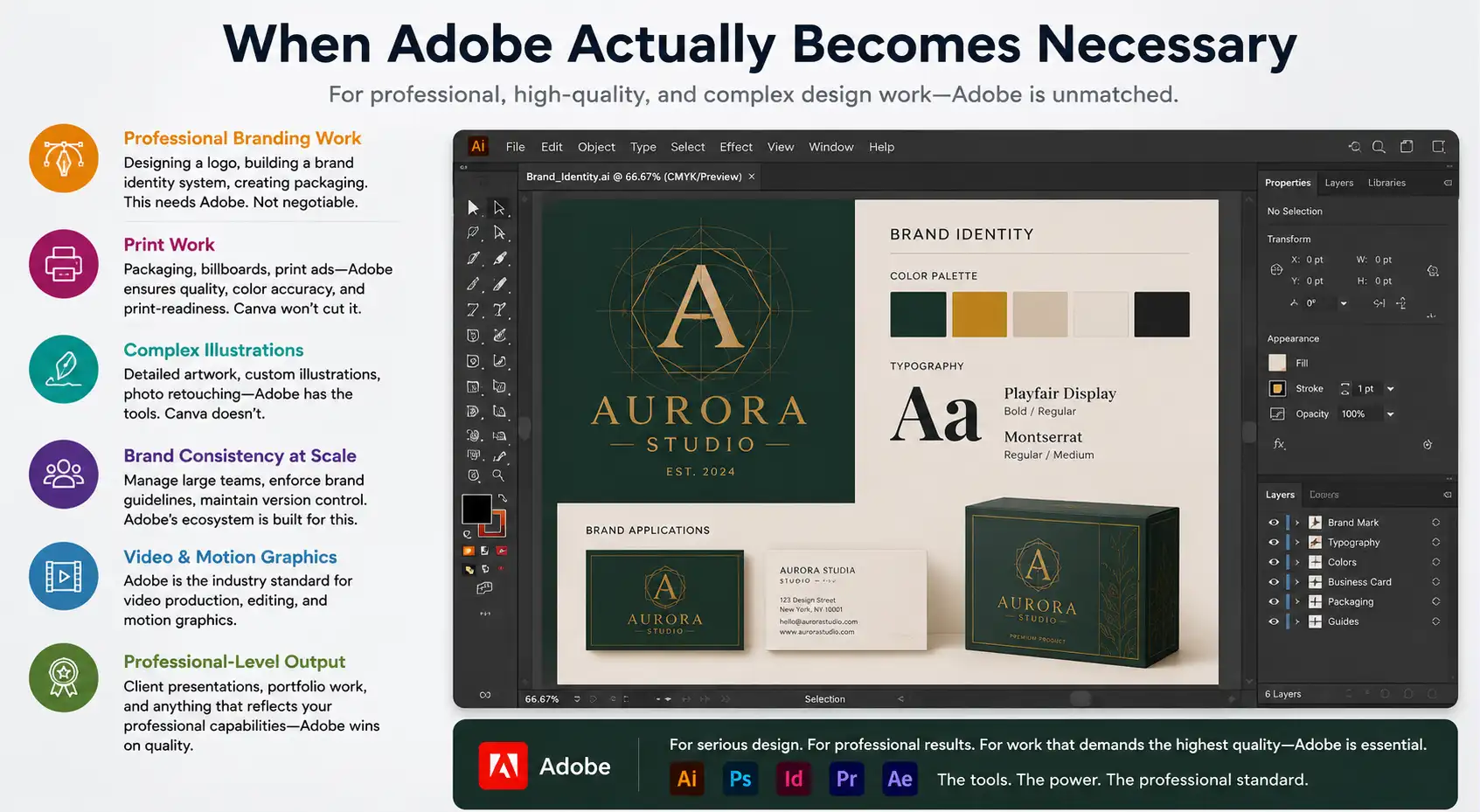Click the swap fill and stroke arrow
Viewport: 1480px width, 812px height.
pos(503,498)
